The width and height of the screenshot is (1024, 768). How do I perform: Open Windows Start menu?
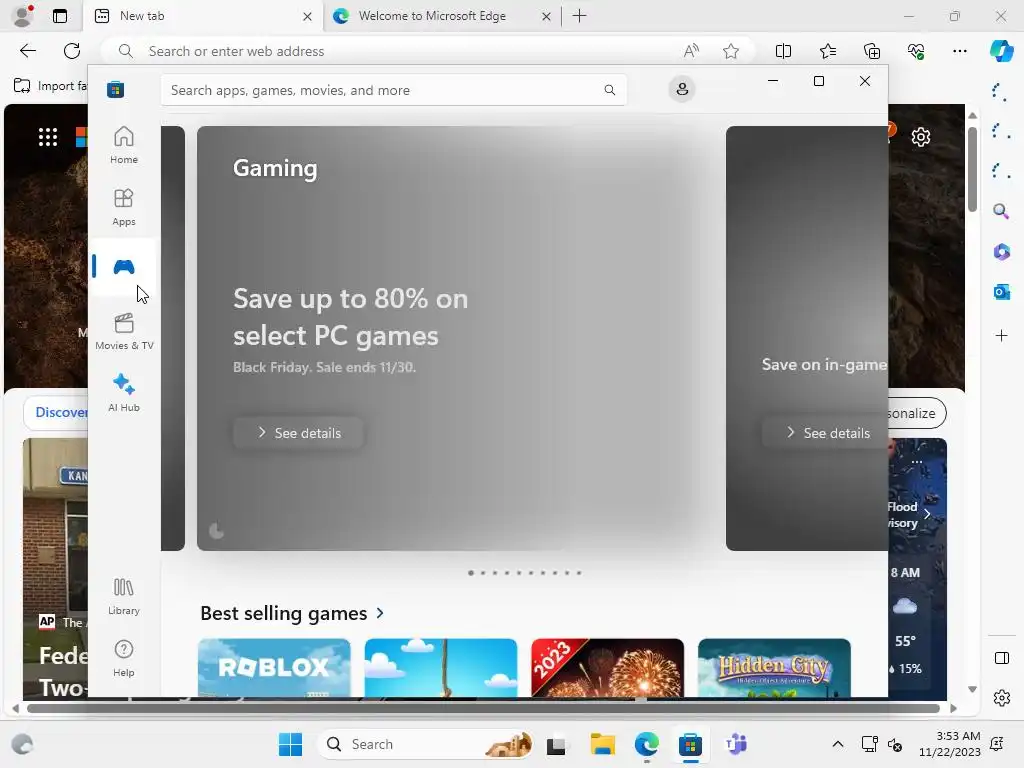290,744
